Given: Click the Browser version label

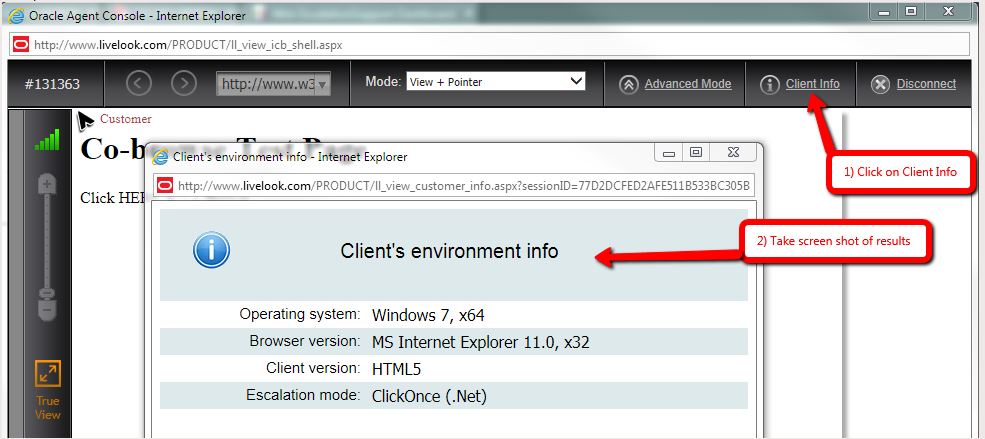Looking at the screenshot, I should (305, 341).
